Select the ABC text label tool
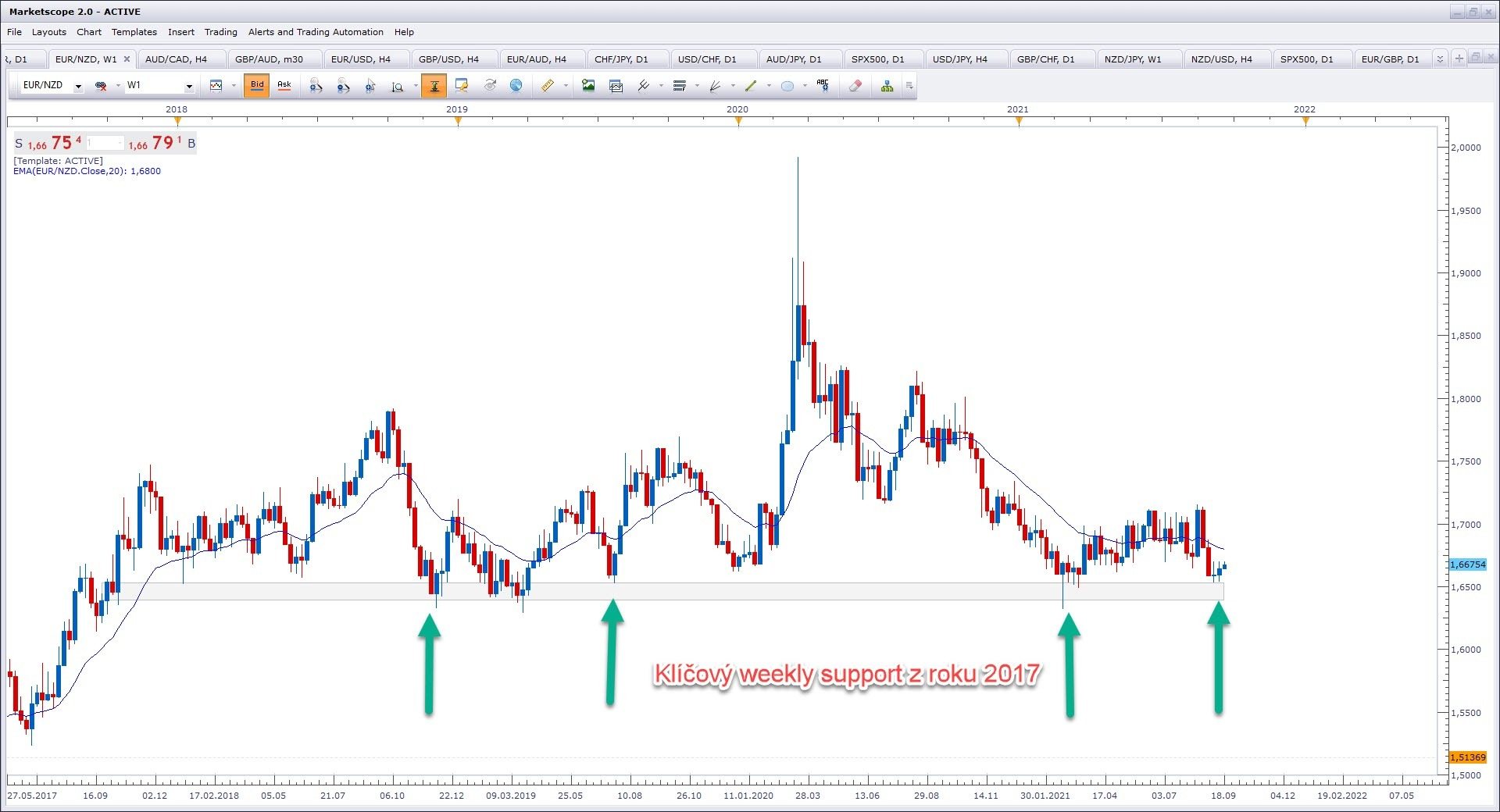The width and height of the screenshot is (1500, 812). pos(823,86)
